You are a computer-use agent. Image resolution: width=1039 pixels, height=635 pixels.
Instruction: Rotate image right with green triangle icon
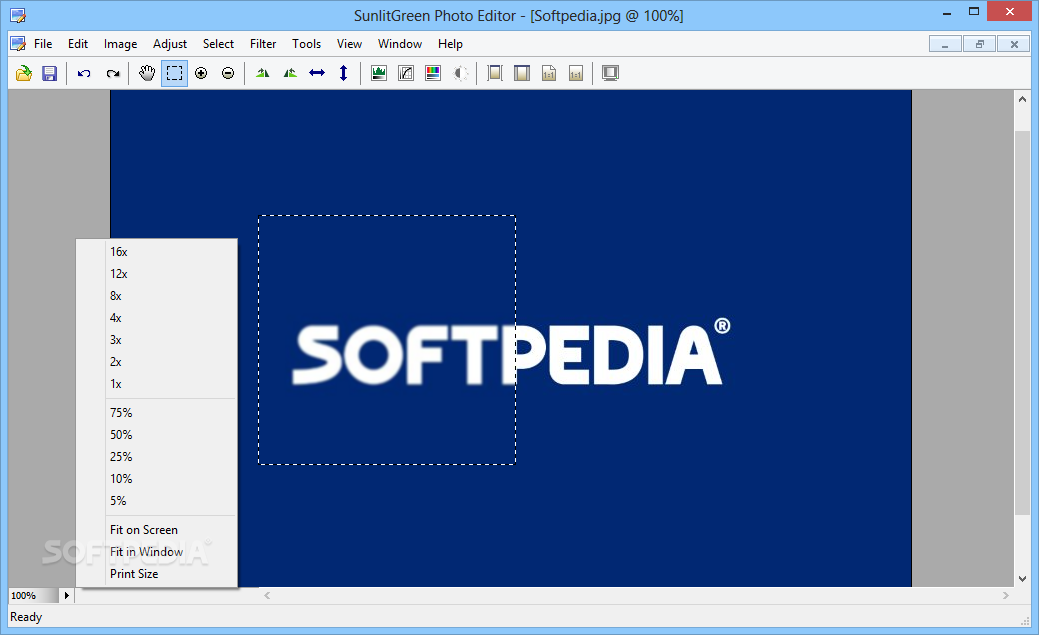pyautogui.click(x=290, y=73)
